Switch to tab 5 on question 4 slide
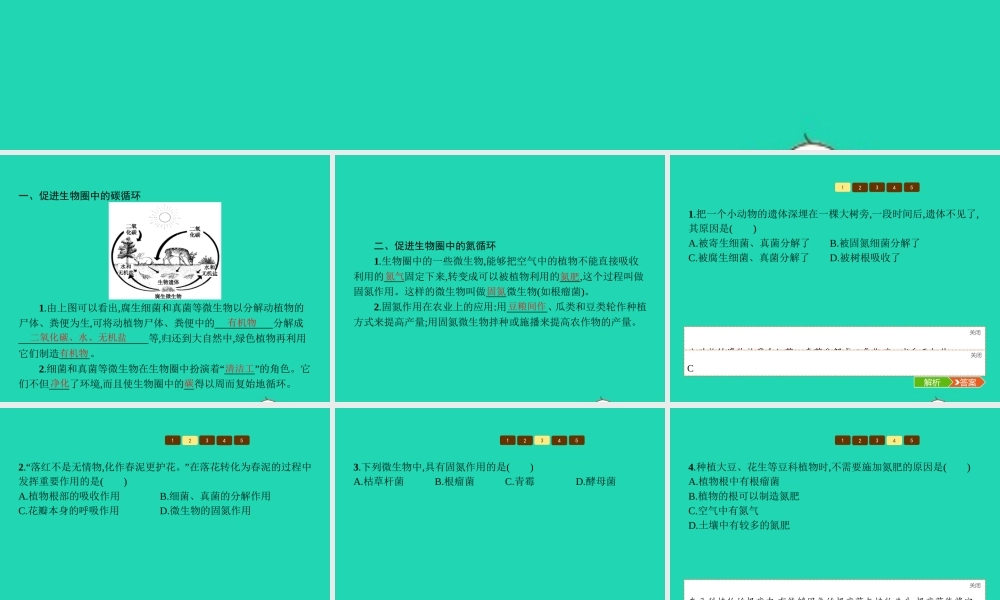 click(x=911, y=440)
